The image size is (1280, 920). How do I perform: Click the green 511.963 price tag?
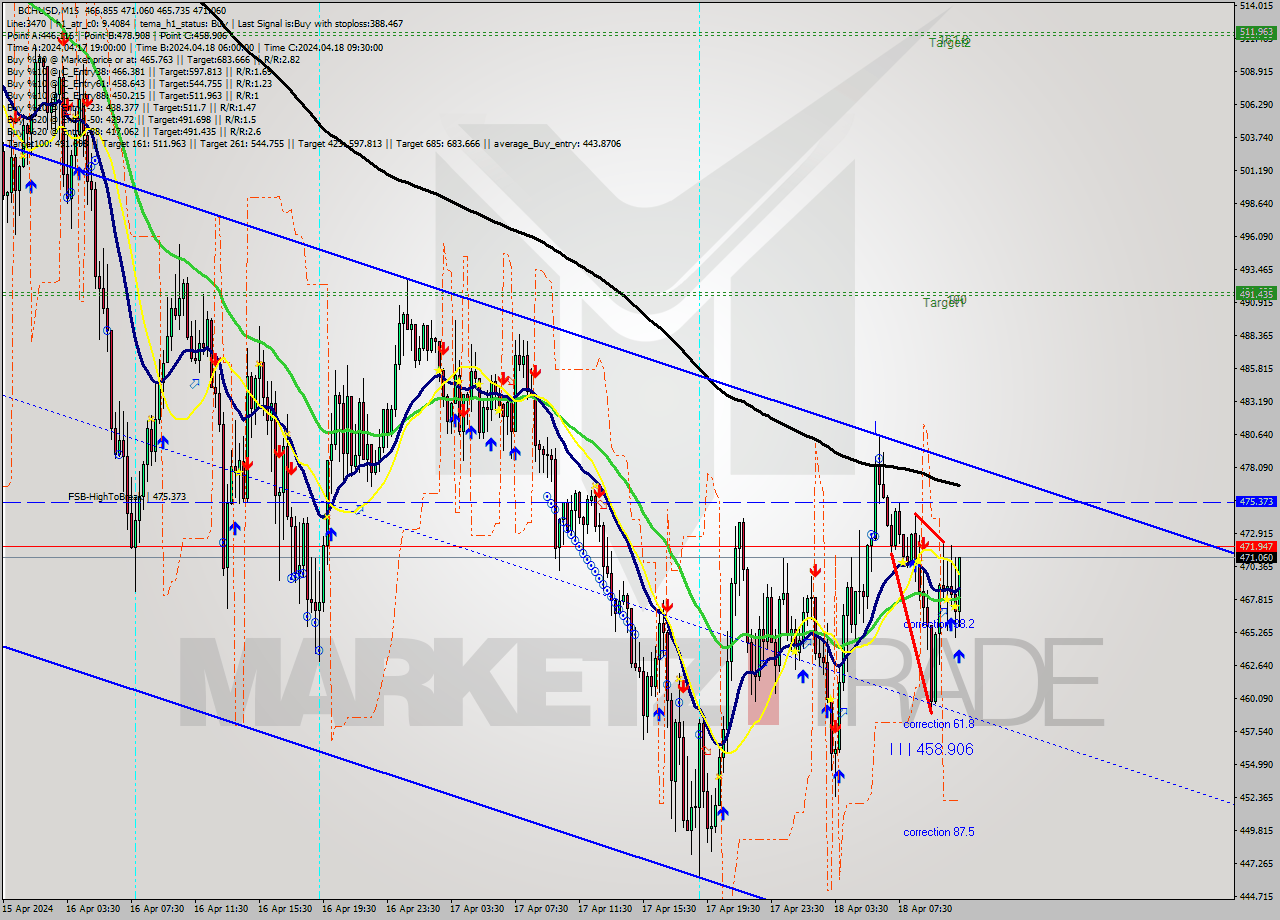(x=1256, y=32)
